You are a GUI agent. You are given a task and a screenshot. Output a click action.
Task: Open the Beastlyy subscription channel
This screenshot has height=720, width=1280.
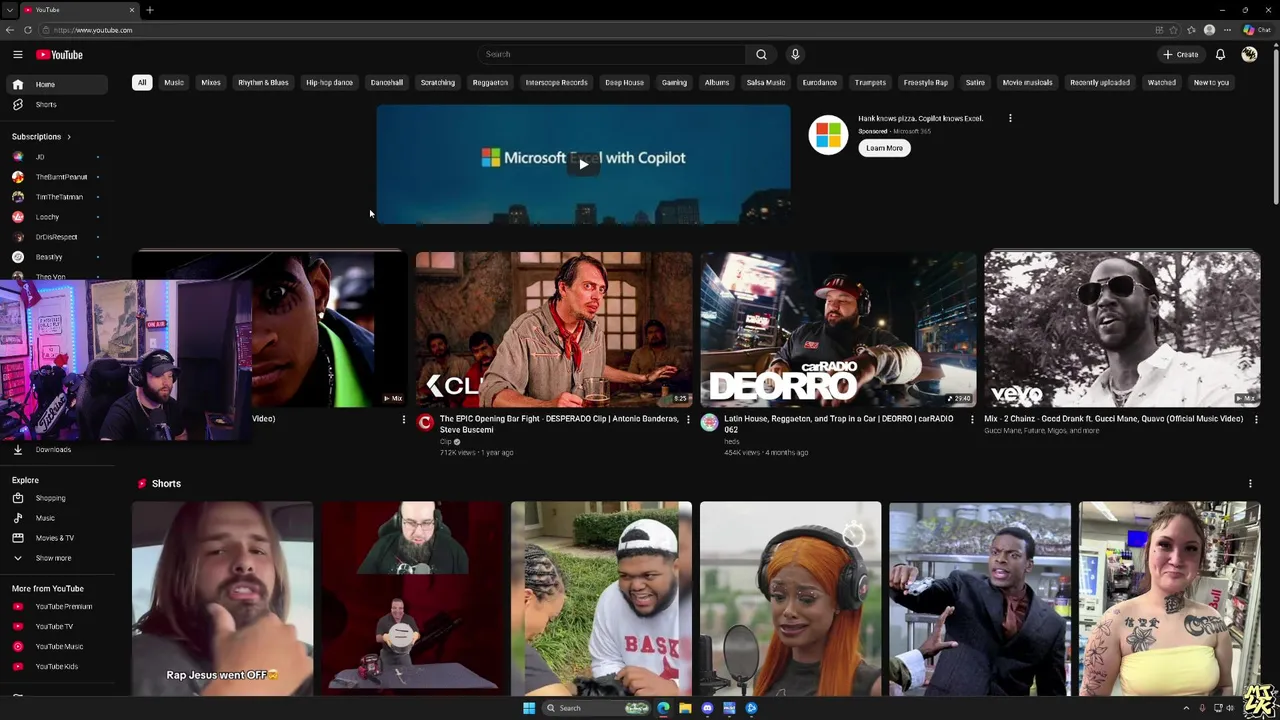[x=57, y=257]
